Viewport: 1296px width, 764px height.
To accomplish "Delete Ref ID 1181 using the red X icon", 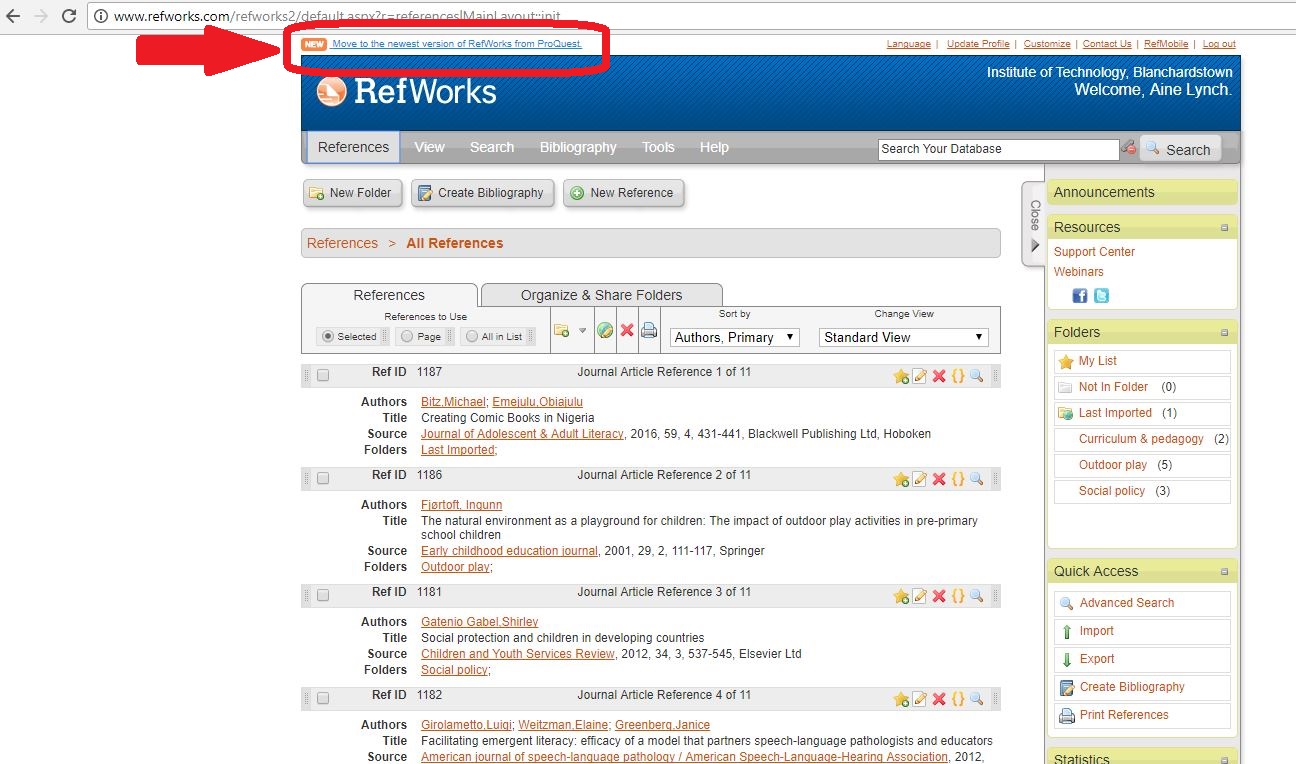I will [939, 595].
